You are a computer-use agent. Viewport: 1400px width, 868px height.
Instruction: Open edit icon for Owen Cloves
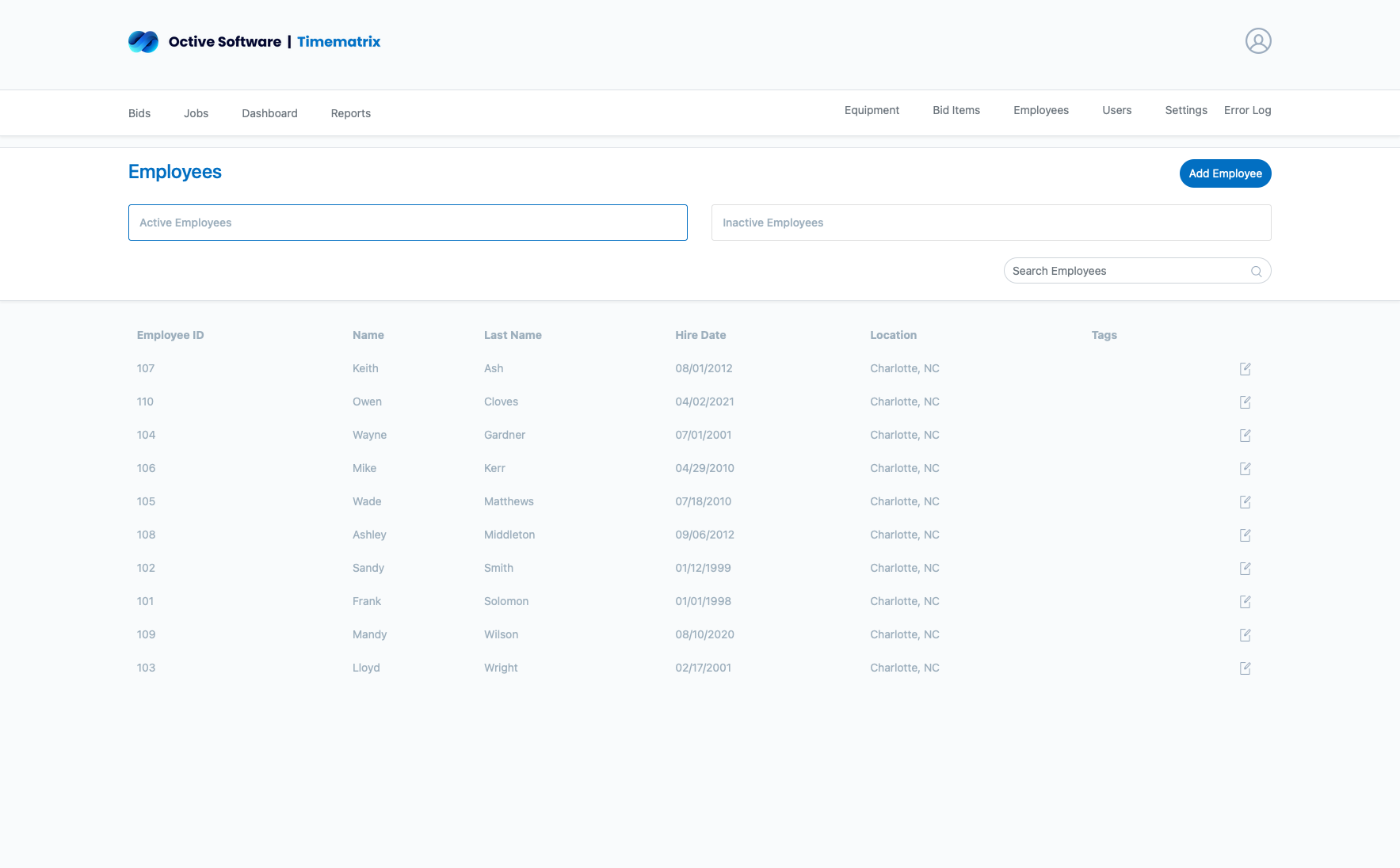coord(1245,402)
